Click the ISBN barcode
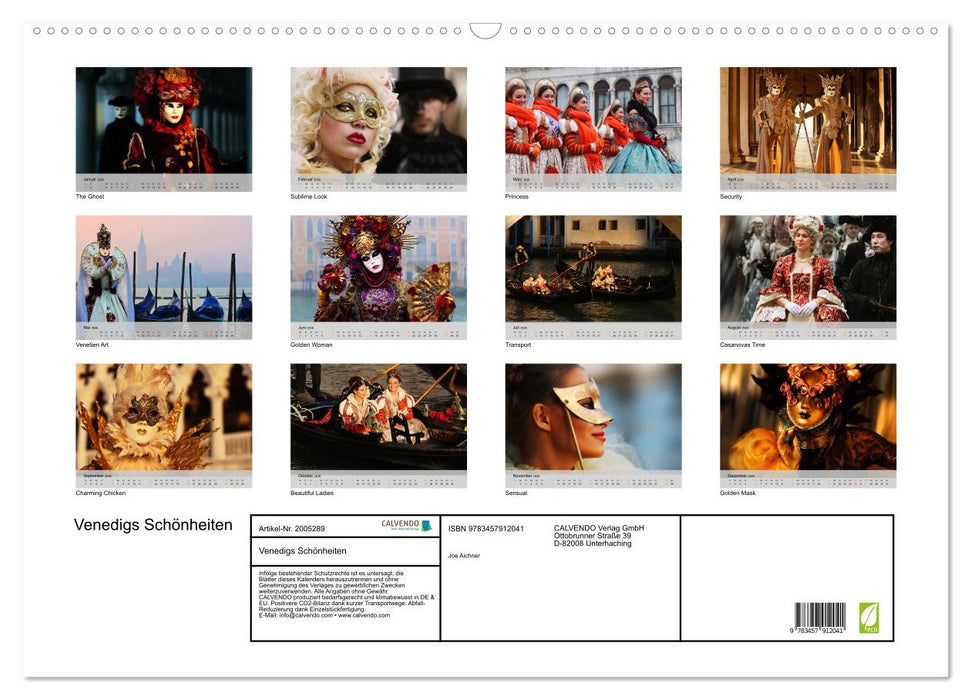Image resolution: width=971 pixels, height=700 pixels. tap(820, 618)
